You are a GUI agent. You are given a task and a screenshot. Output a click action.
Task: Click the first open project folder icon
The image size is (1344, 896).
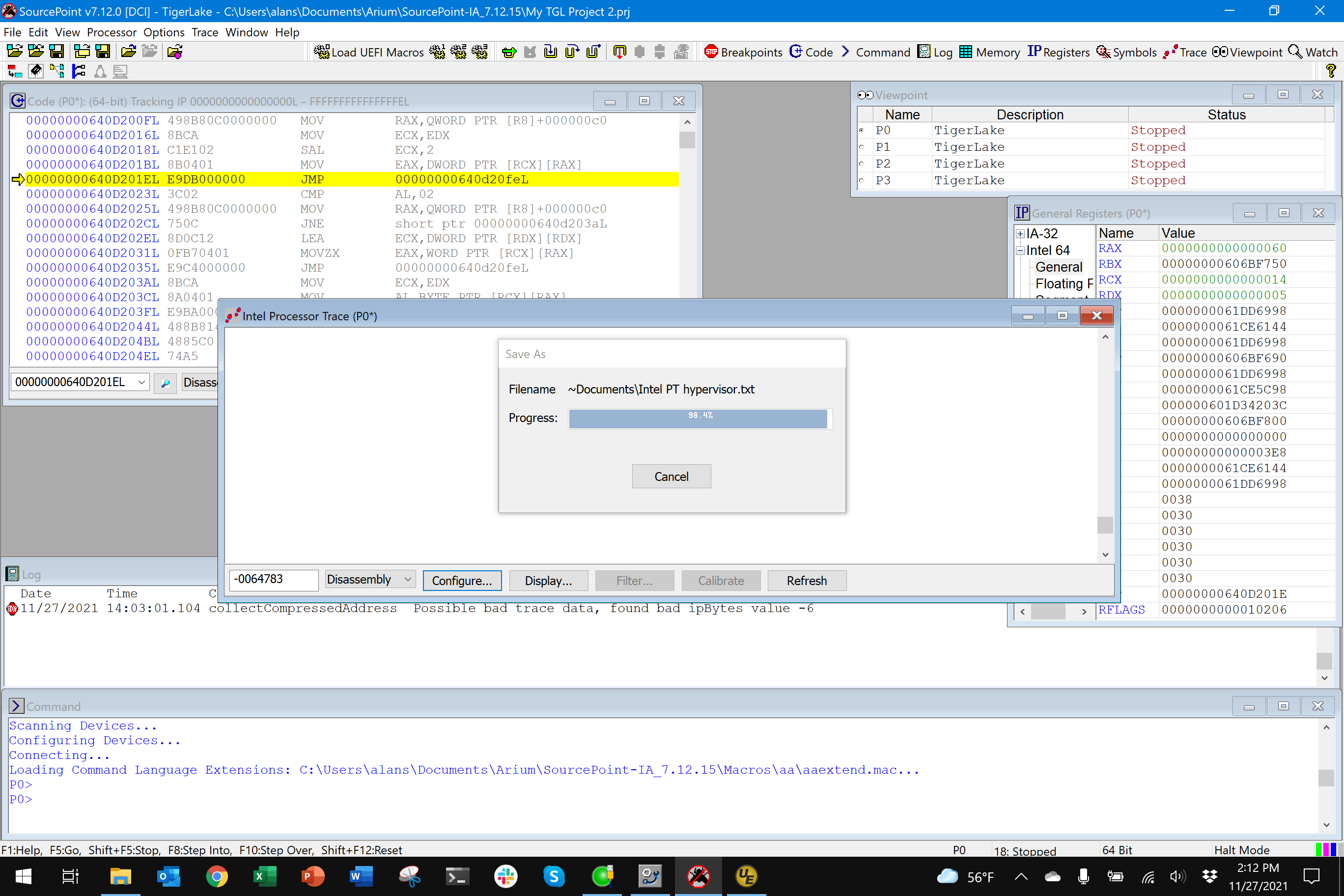coord(15,52)
